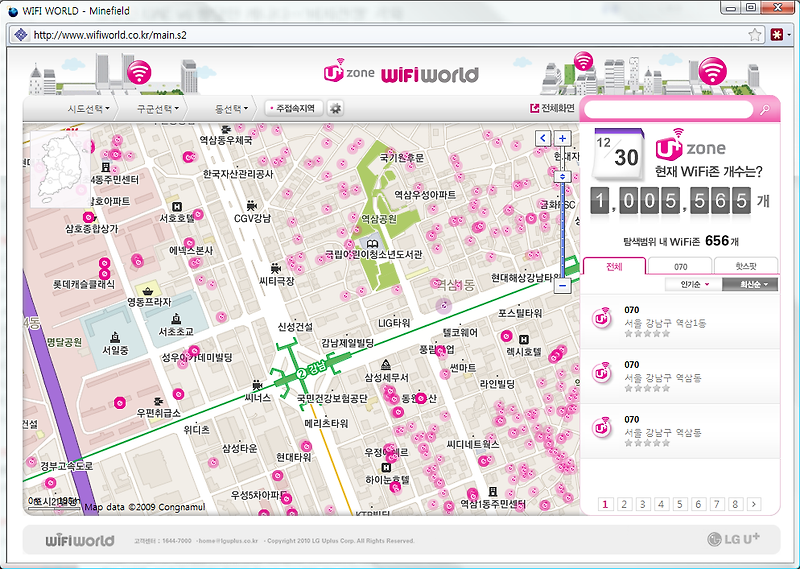Viewport: 800px width, 569px height.
Task: Select the 070 tab
Action: [x=680, y=267]
